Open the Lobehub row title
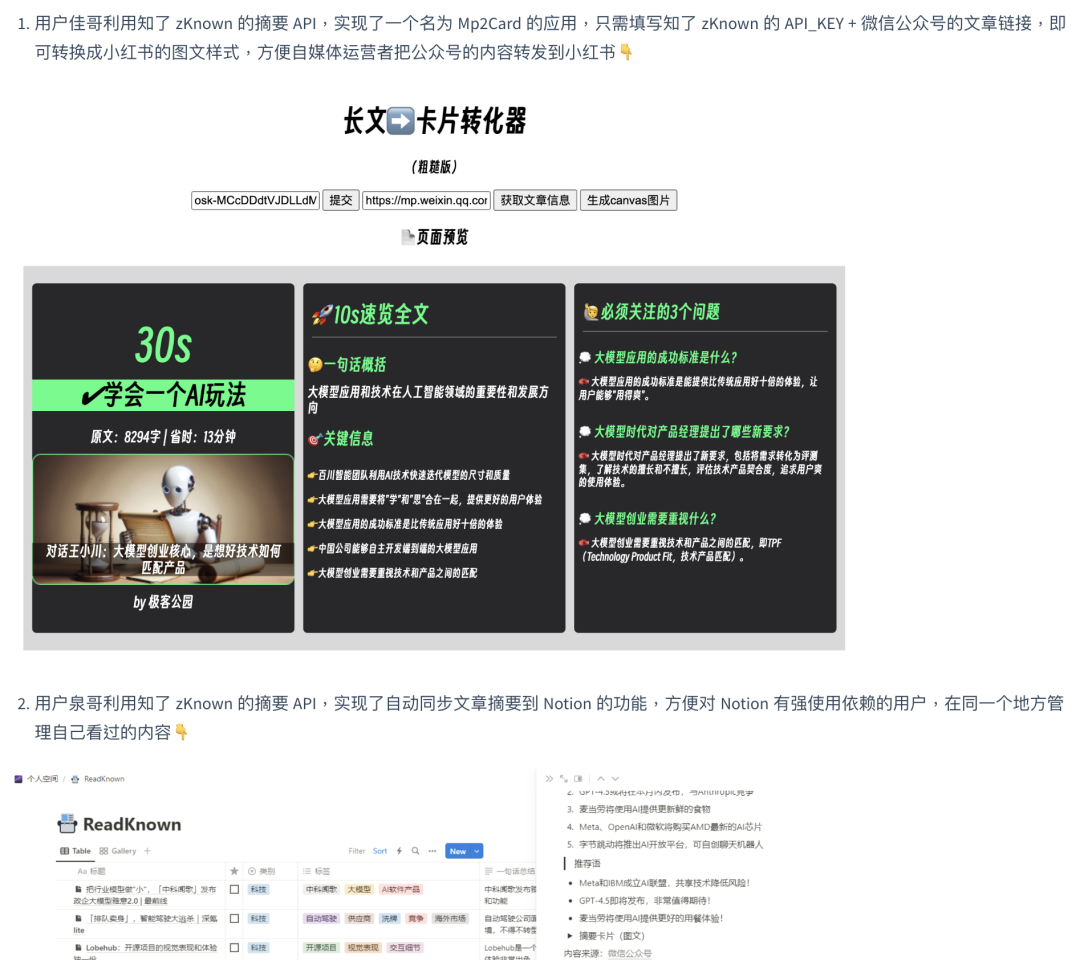The width and height of the screenshot is (1080, 960). click(x=145, y=951)
